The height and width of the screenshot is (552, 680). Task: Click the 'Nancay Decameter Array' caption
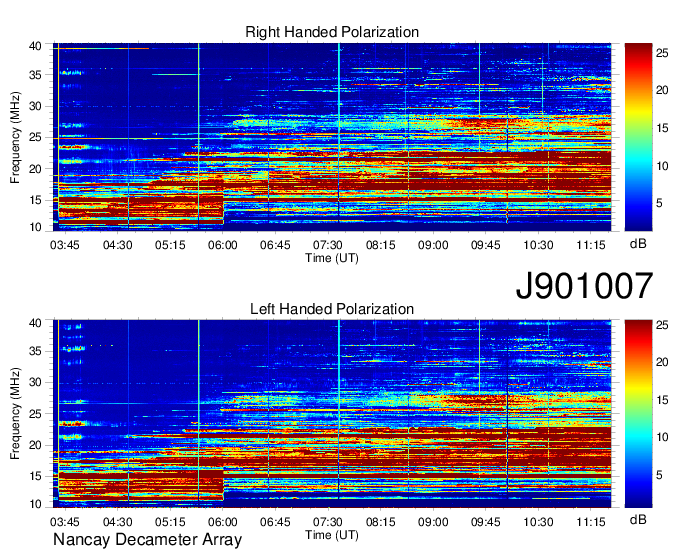pos(147,540)
